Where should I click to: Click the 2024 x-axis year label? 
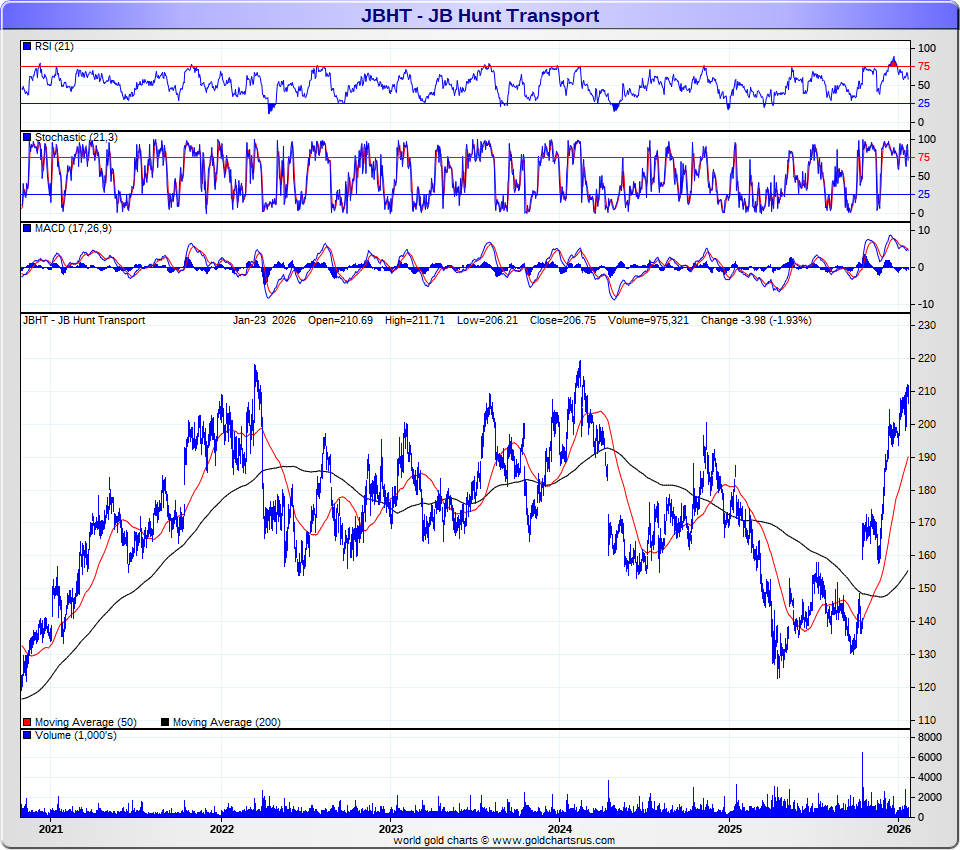point(560,829)
